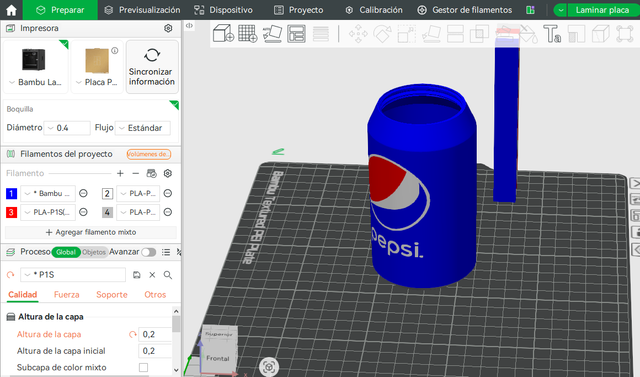Collapse the sidebar with arrow handle
640x377 pixels.
[189, 25]
